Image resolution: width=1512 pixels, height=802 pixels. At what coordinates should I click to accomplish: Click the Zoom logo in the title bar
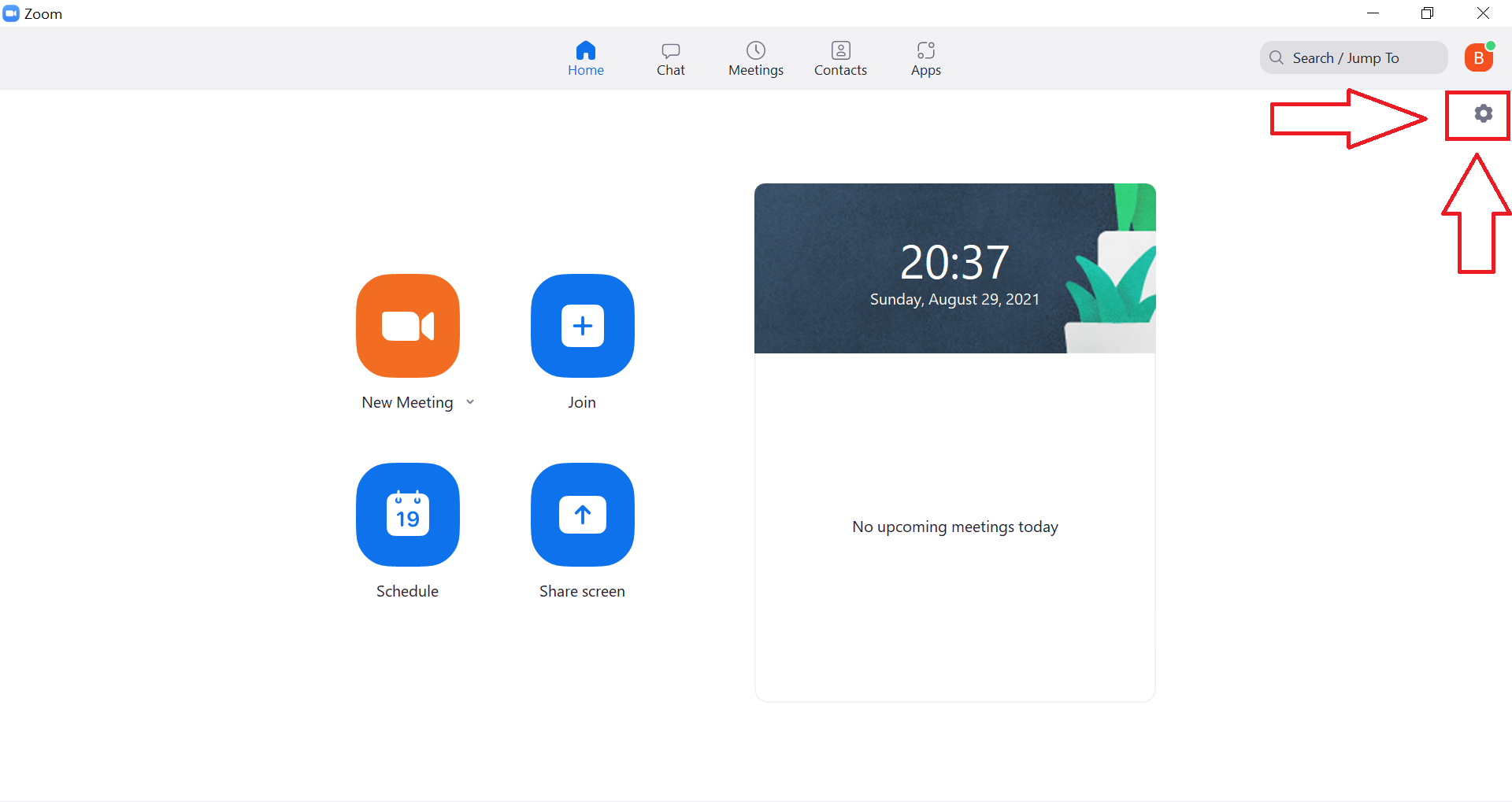(x=10, y=13)
